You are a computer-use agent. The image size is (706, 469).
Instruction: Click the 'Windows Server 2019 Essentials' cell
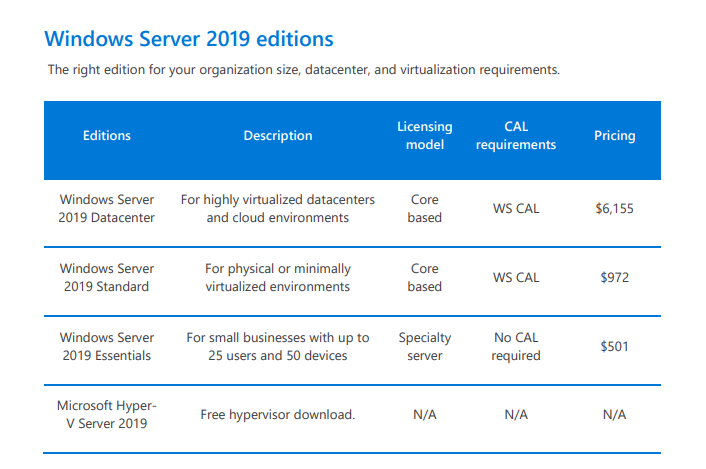pos(107,346)
